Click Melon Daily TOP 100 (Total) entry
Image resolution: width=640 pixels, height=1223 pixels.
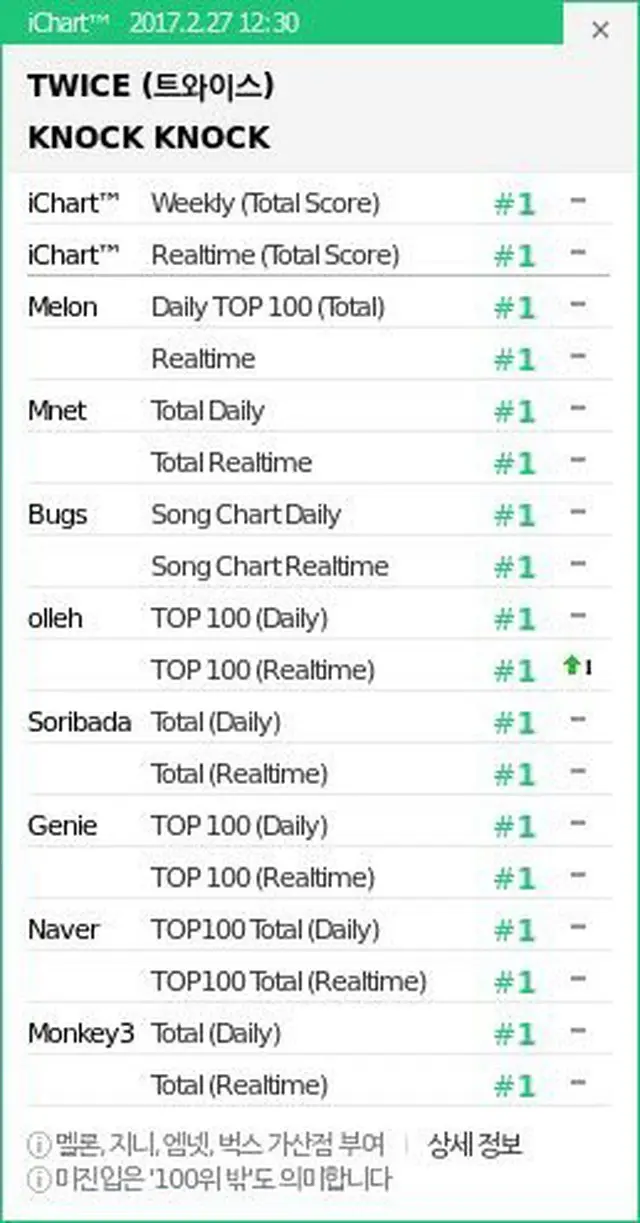point(318,307)
